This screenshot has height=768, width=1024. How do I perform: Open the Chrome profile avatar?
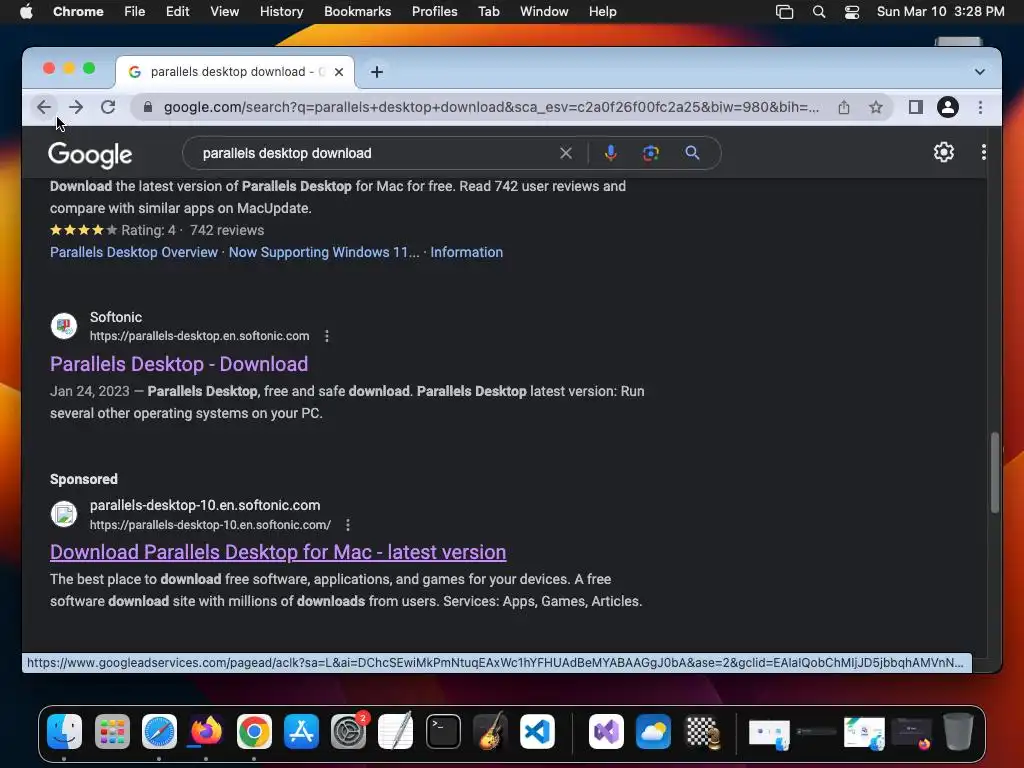948,107
